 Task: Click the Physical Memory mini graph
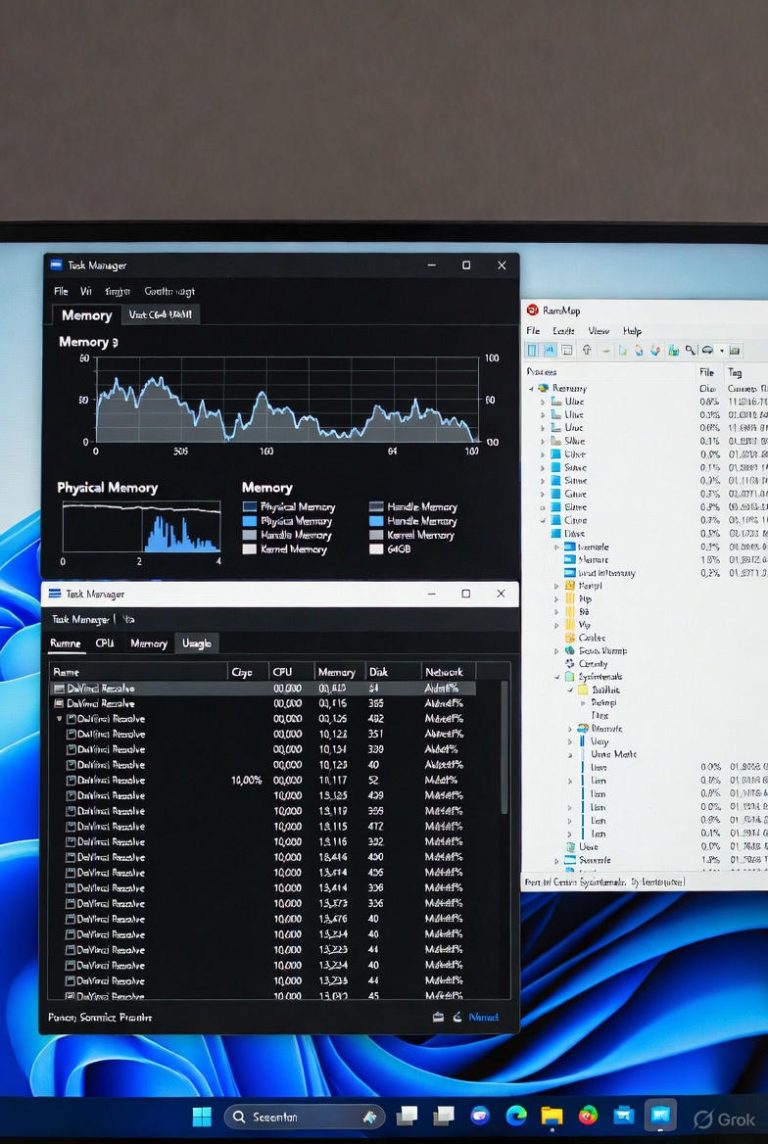coord(141,527)
